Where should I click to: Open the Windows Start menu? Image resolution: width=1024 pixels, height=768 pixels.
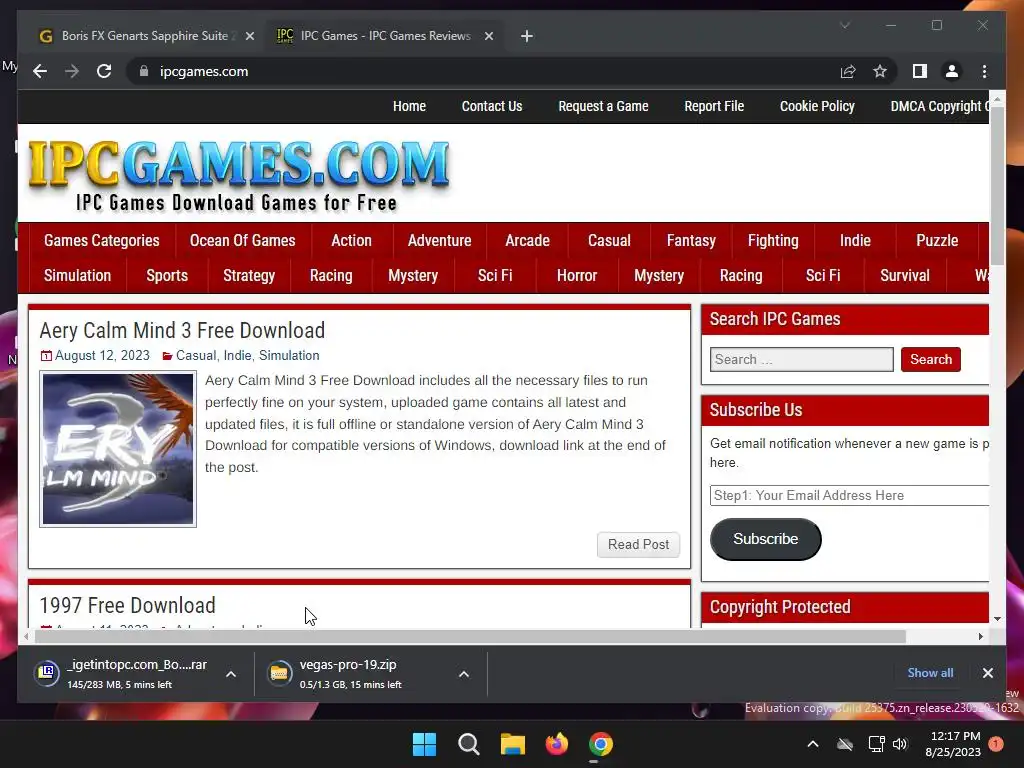click(424, 744)
